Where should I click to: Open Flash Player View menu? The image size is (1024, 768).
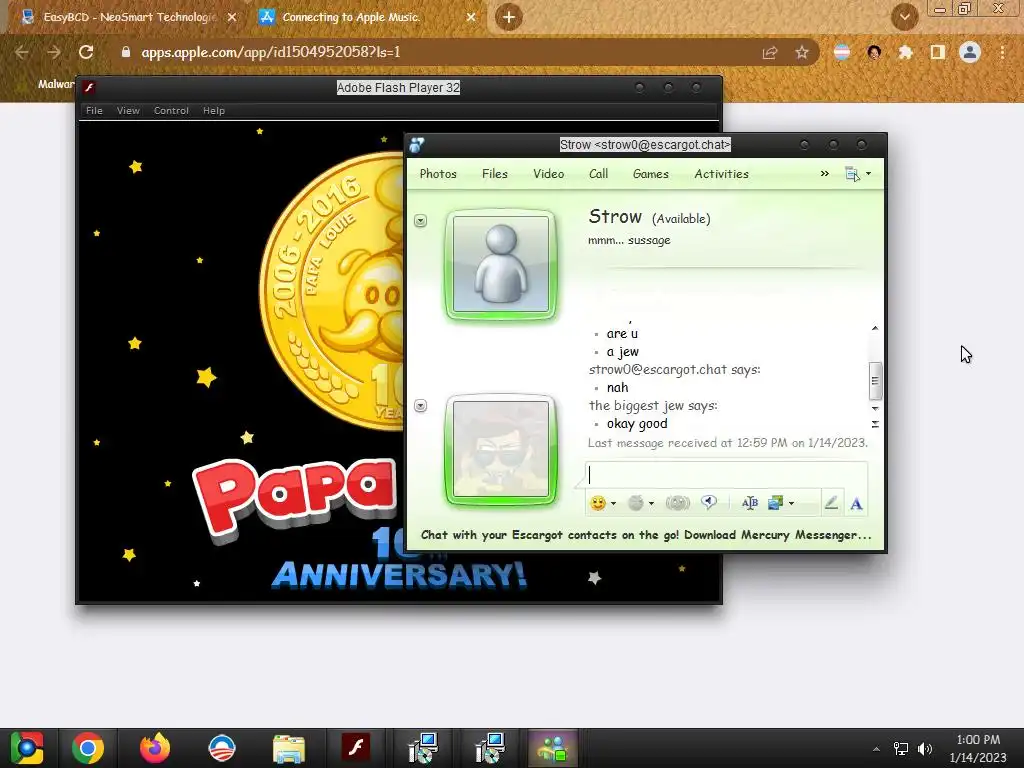[128, 110]
